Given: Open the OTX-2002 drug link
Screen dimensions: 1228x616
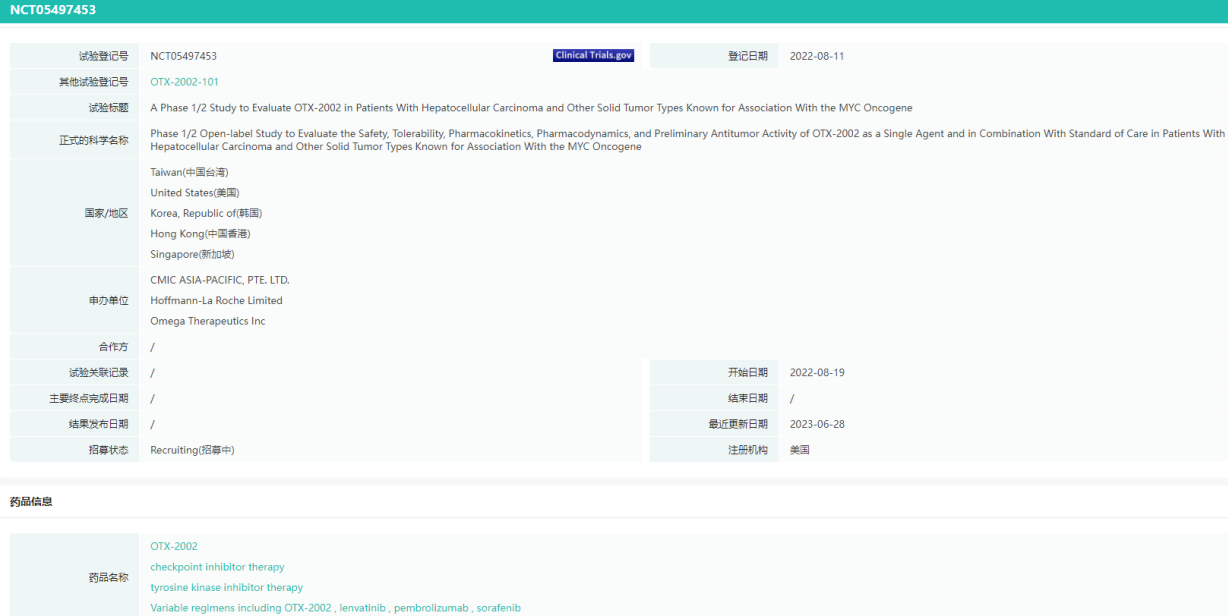Looking at the screenshot, I should coord(174,546).
